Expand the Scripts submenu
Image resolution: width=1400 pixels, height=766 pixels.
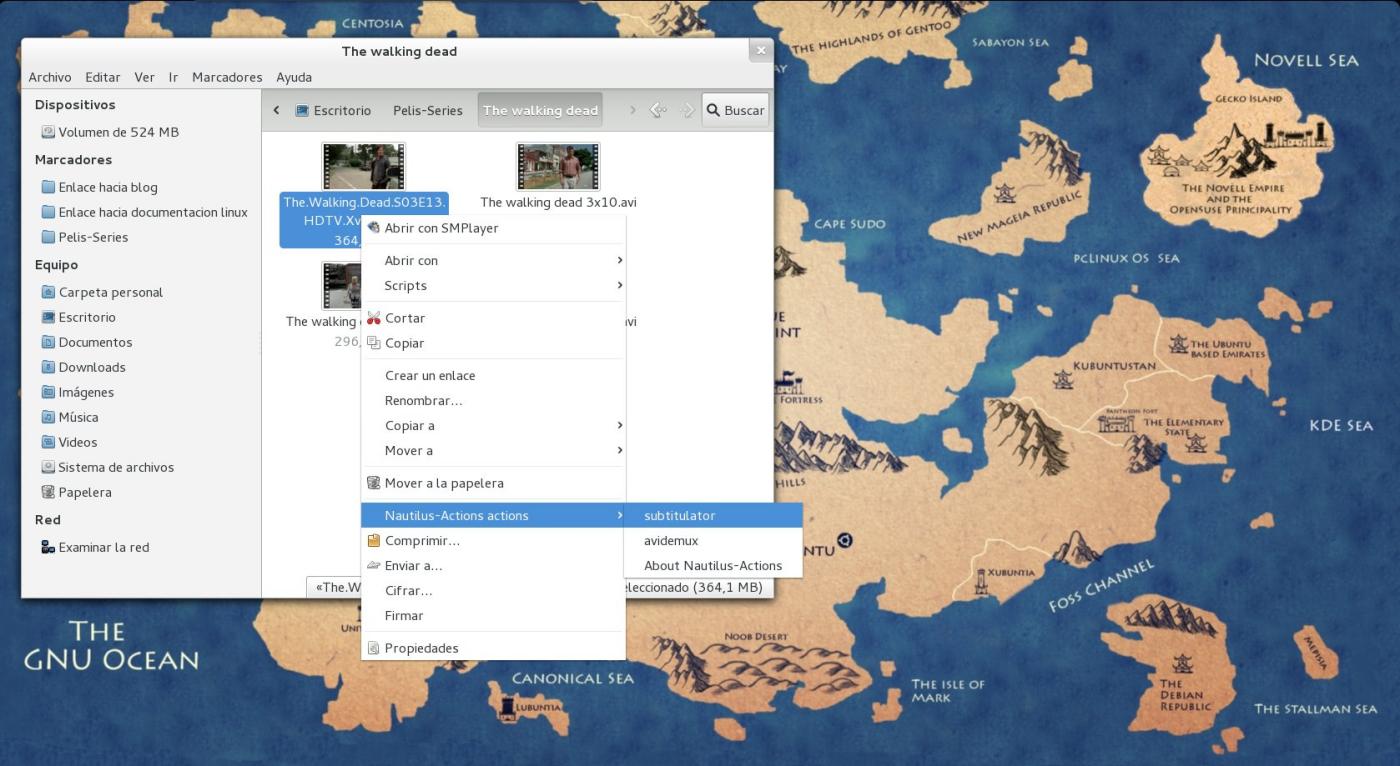click(493, 285)
